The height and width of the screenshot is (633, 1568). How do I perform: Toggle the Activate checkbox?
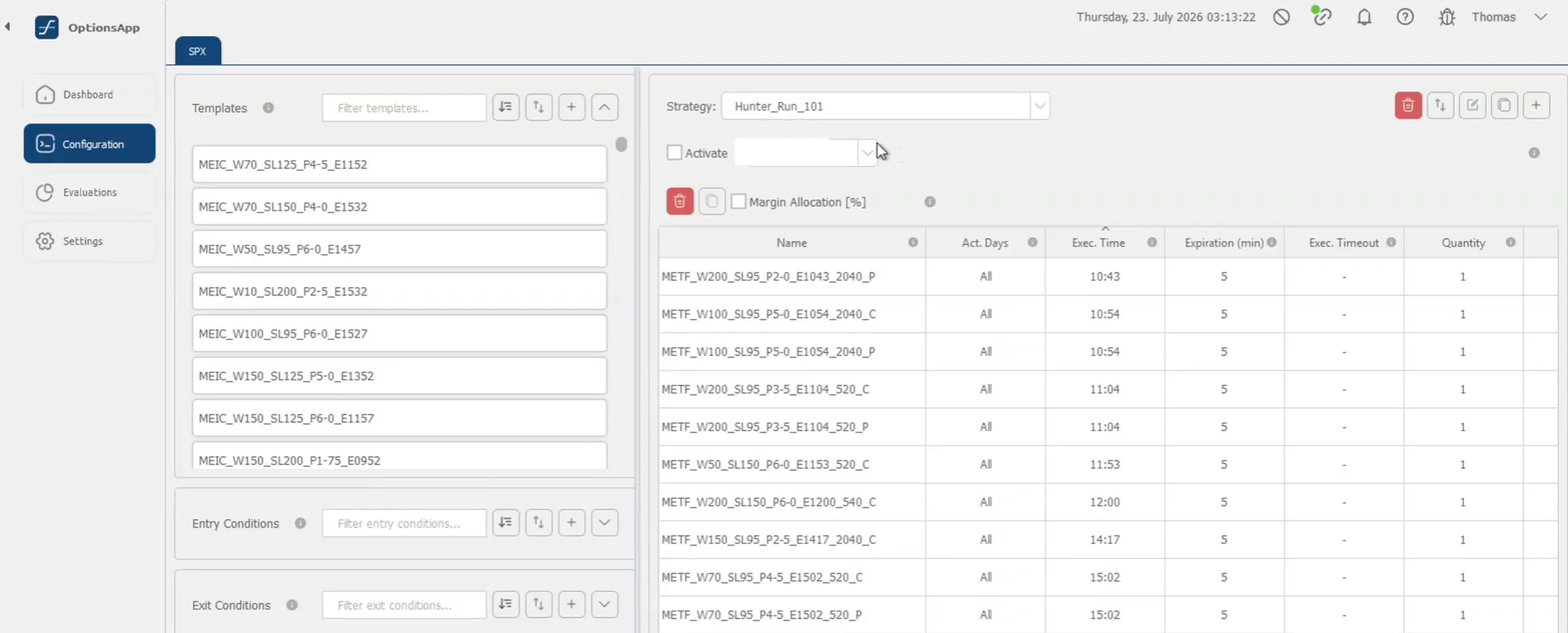pos(674,153)
